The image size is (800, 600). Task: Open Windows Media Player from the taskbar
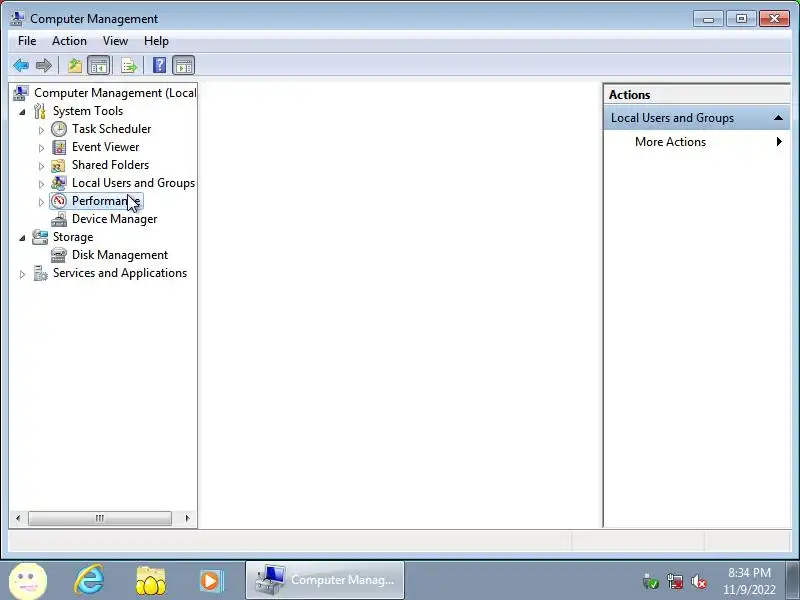coord(211,580)
